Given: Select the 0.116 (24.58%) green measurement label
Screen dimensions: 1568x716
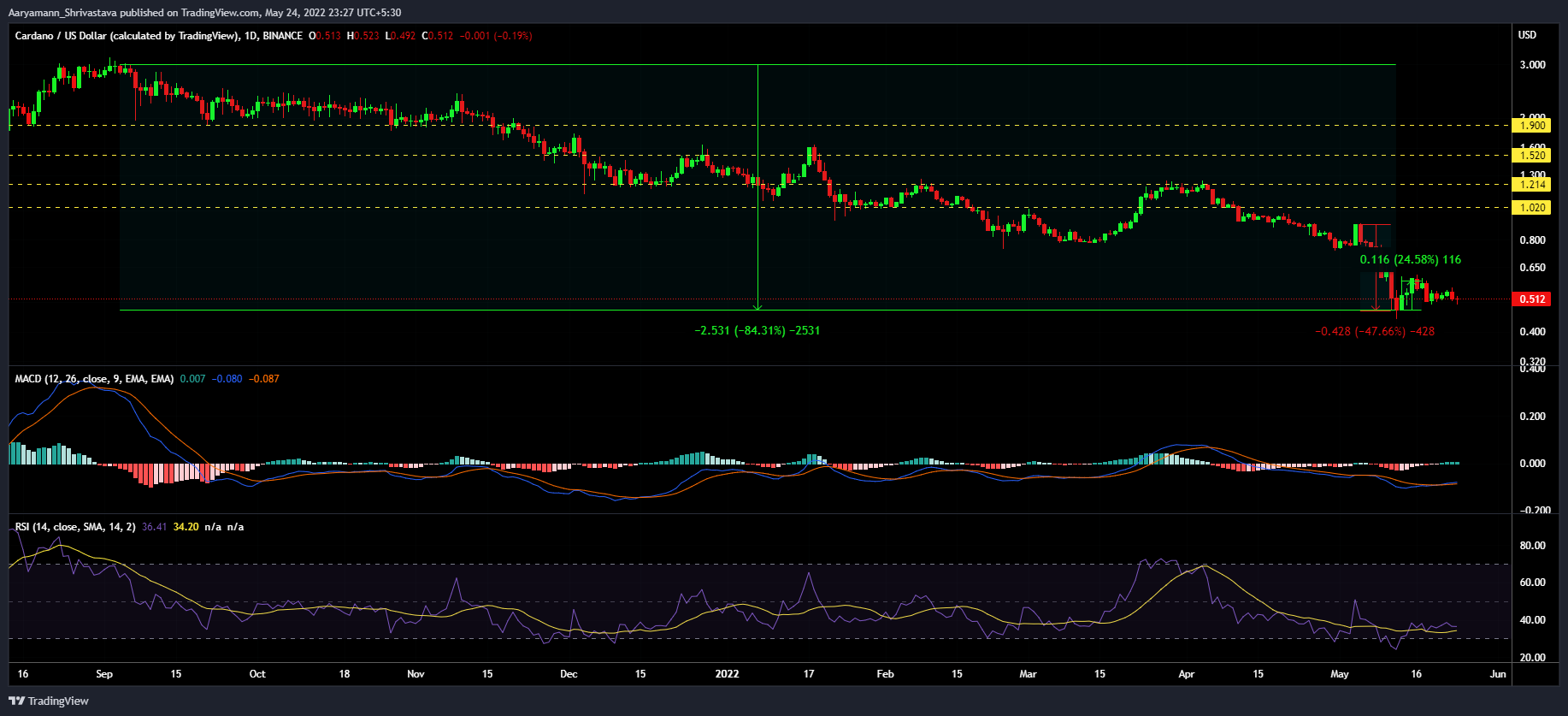Looking at the screenshot, I should click(x=1410, y=259).
